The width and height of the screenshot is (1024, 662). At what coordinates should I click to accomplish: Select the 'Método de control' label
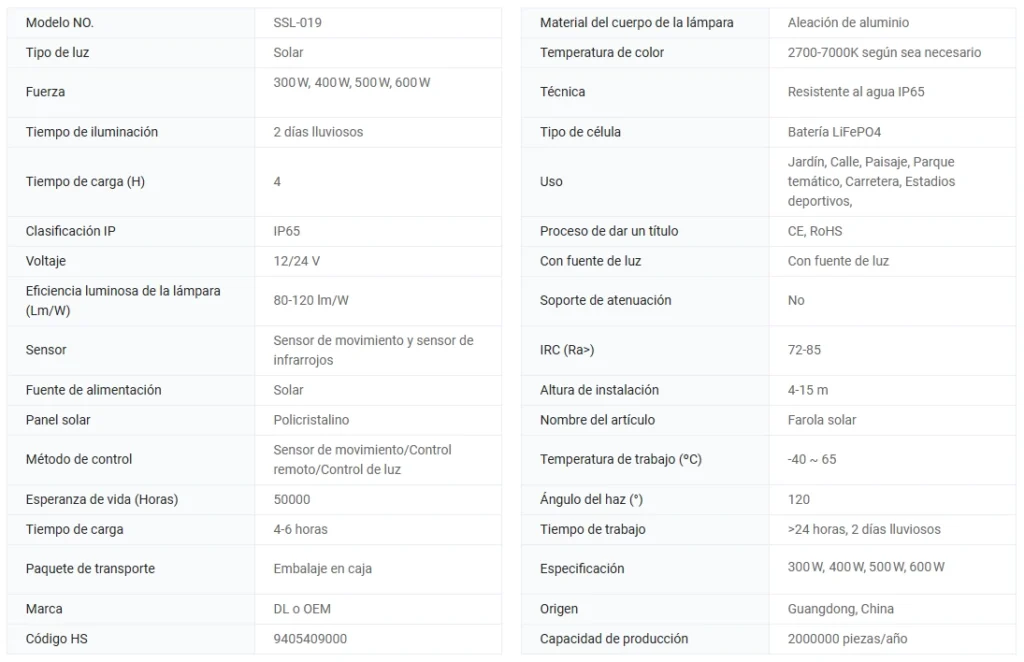point(79,459)
